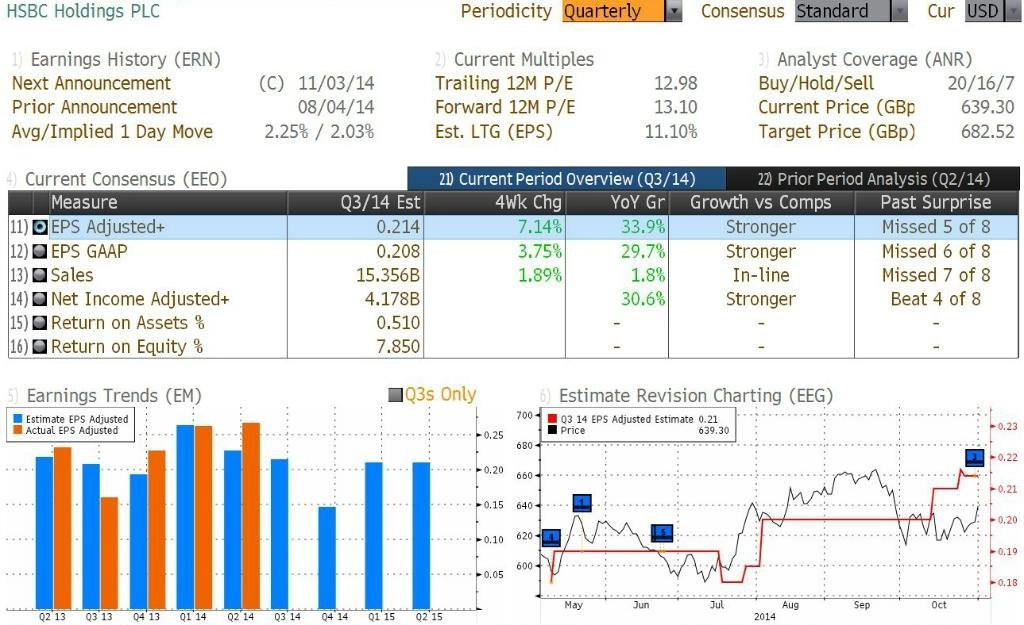Click the 4.178B Net Income estimate value
This screenshot has height=625, width=1024.
point(392,299)
